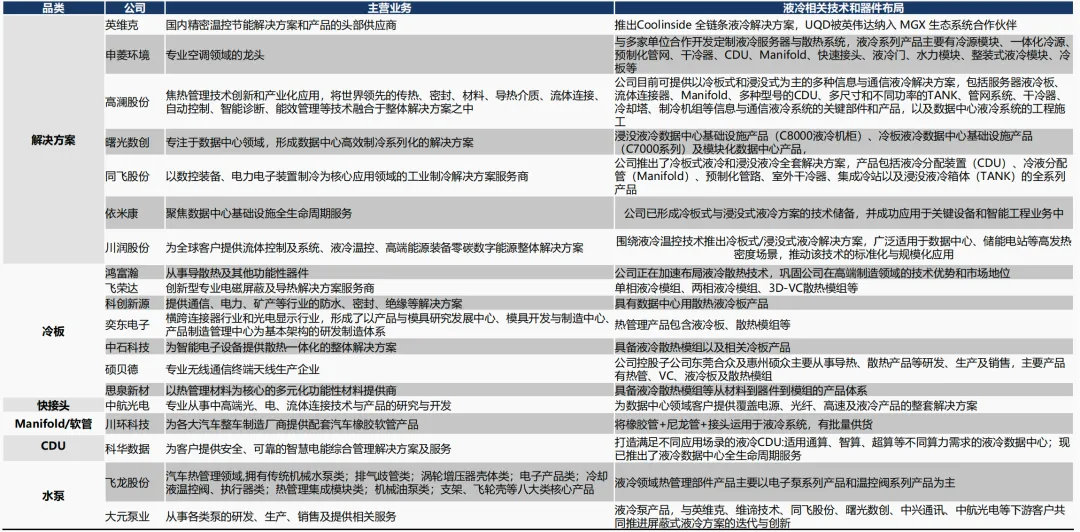1080x532 pixels.
Task: Click the cell 具备液冷散热模组以及相关冷板产品
Action: coord(843,347)
